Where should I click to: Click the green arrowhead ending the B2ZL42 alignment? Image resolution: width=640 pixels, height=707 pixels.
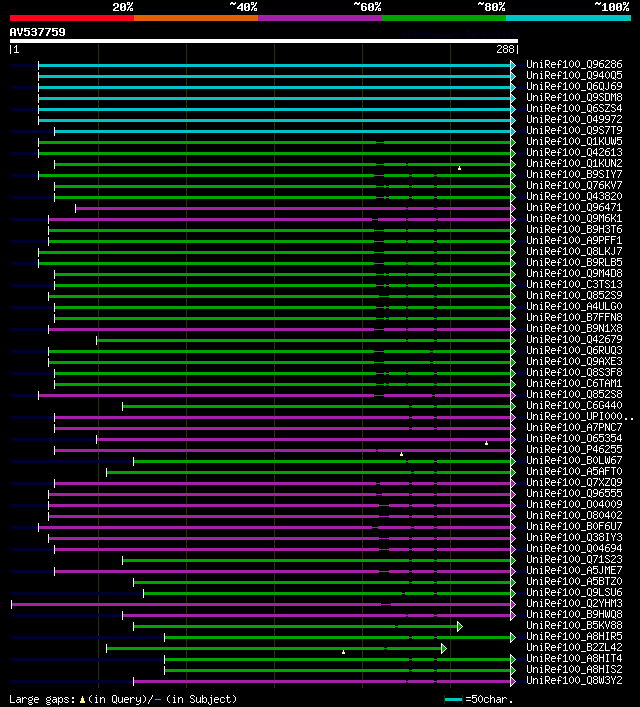[444, 648]
